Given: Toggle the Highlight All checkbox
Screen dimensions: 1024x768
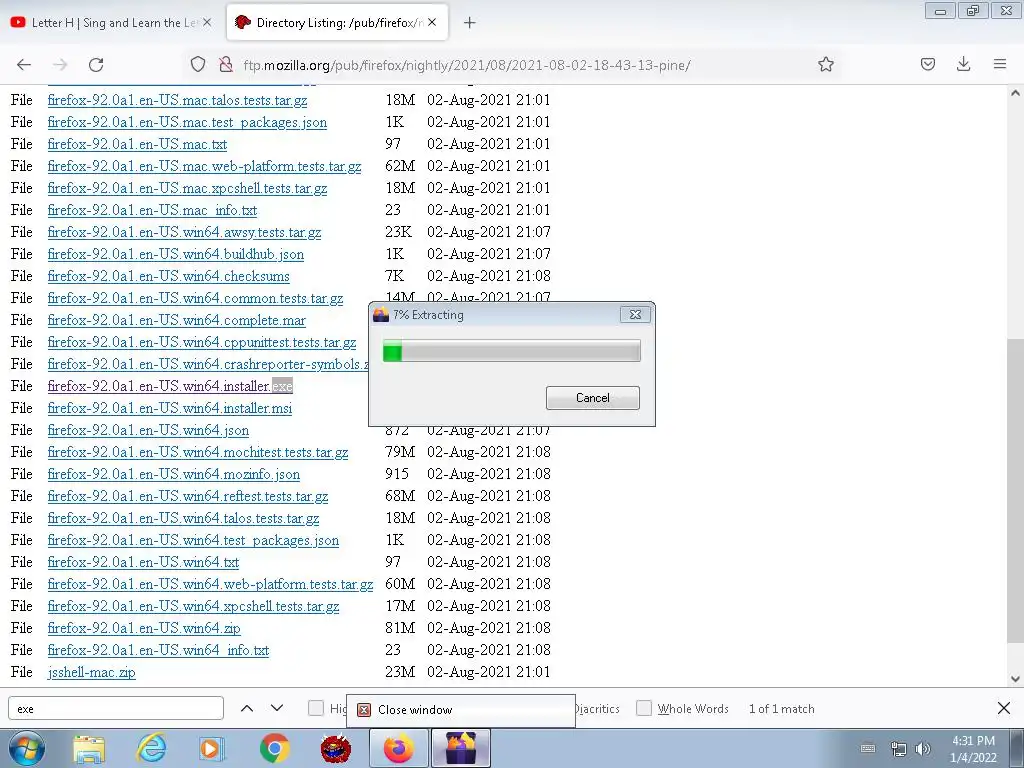Looking at the screenshot, I should coord(316,708).
